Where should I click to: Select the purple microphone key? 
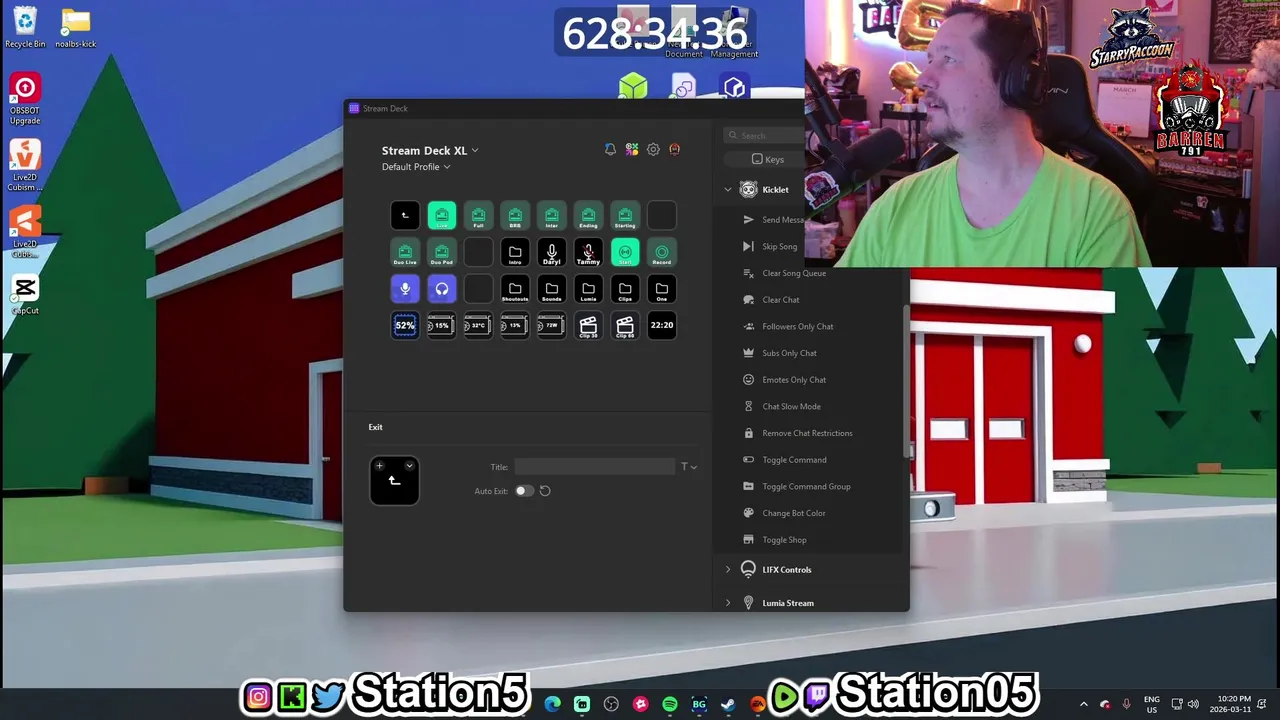[x=405, y=289]
